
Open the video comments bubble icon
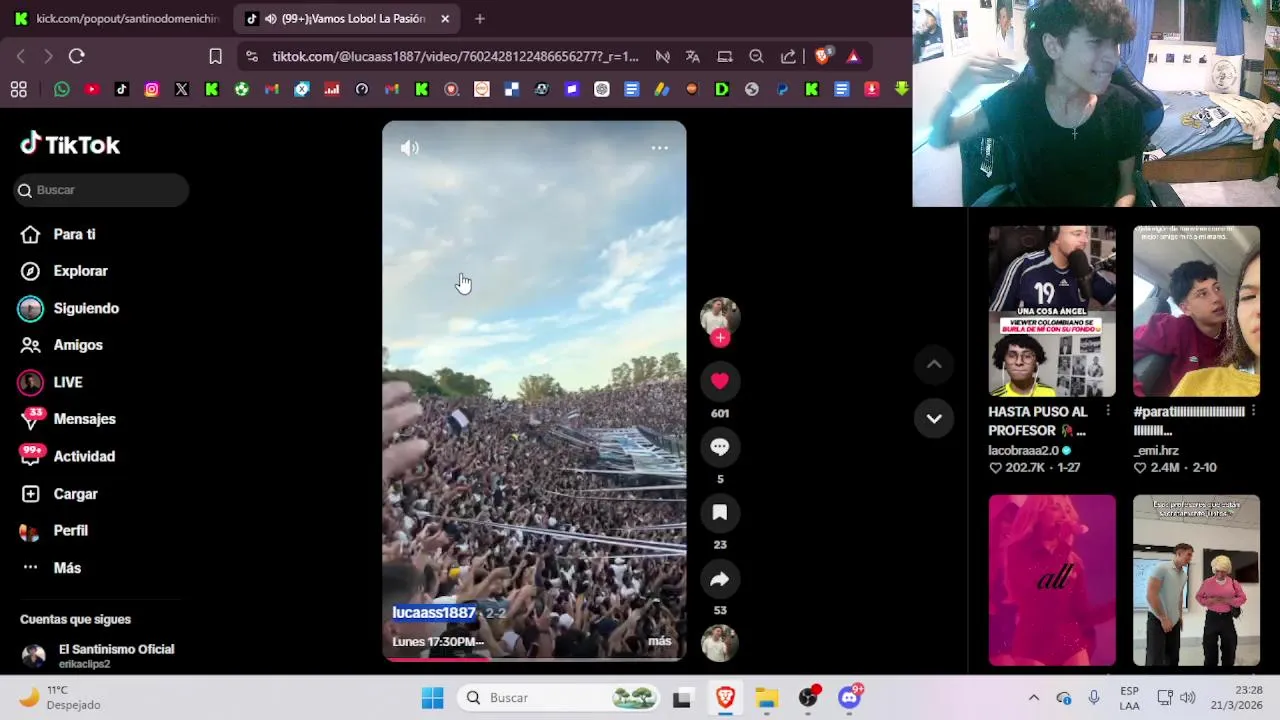(720, 447)
